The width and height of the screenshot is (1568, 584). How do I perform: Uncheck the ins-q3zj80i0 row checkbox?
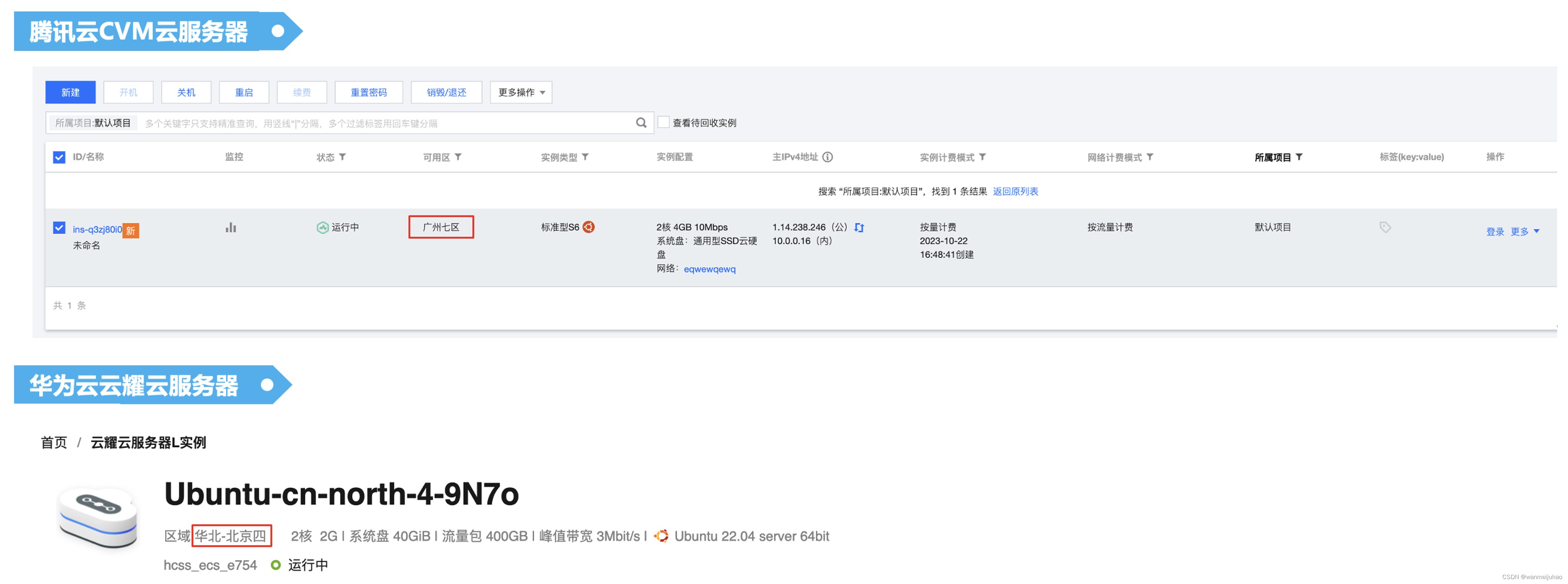[x=59, y=228]
